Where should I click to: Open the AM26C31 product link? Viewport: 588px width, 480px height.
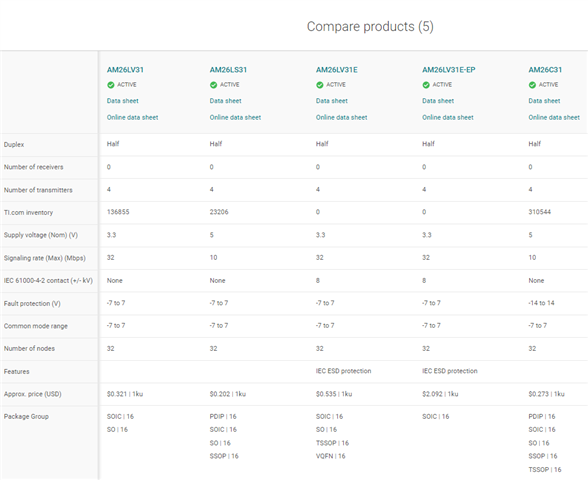pyautogui.click(x=545, y=70)
